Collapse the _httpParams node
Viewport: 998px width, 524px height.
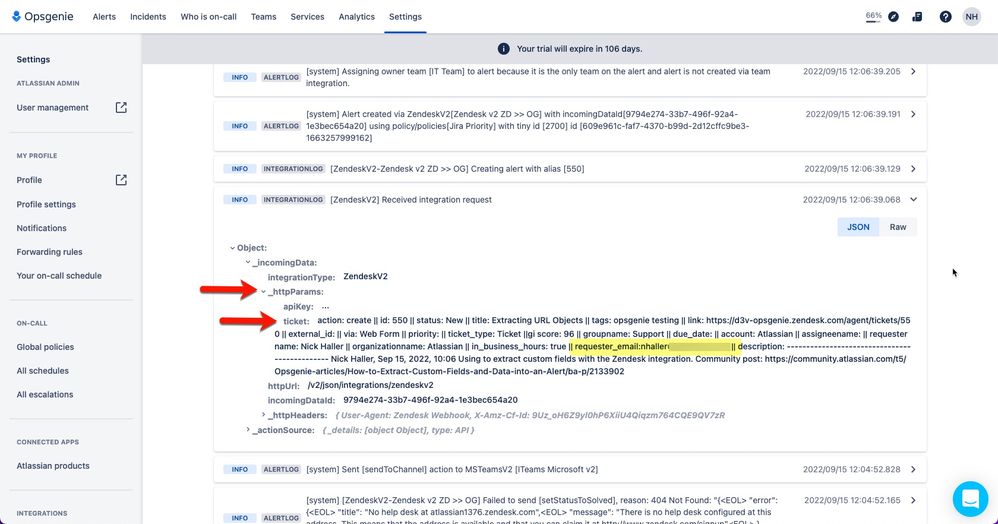click(263, 292)
